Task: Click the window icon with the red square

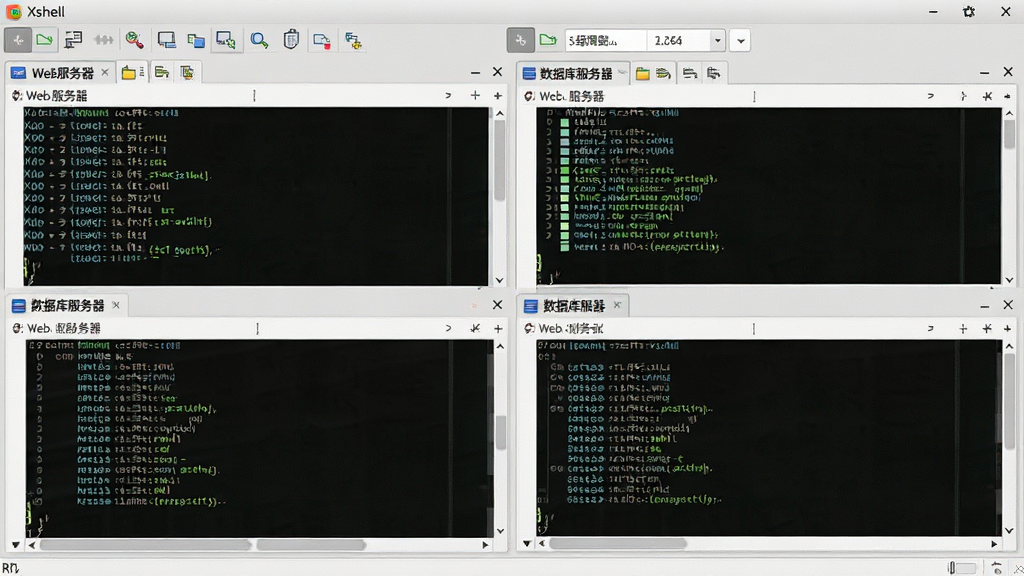Action: (321, 41)
